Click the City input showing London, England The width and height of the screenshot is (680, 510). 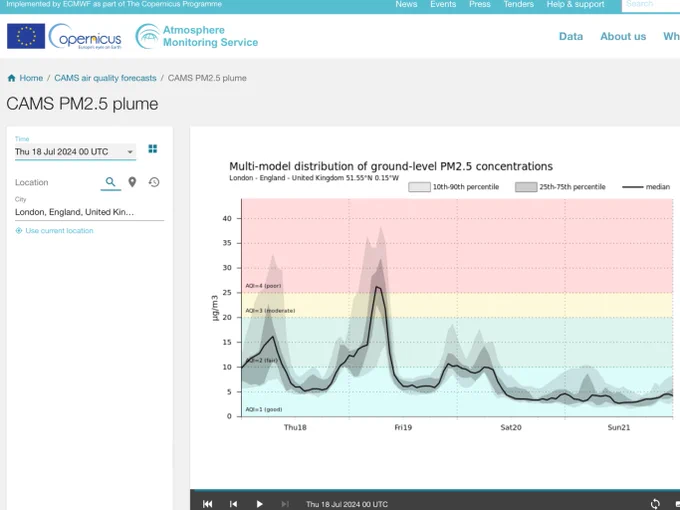(89, 212)
